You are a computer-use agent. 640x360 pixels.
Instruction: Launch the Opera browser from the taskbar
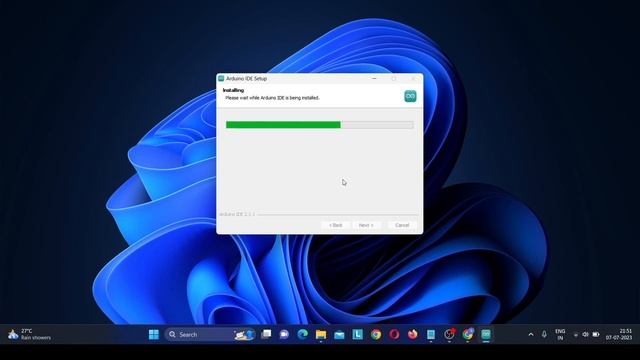pos(394,335)
